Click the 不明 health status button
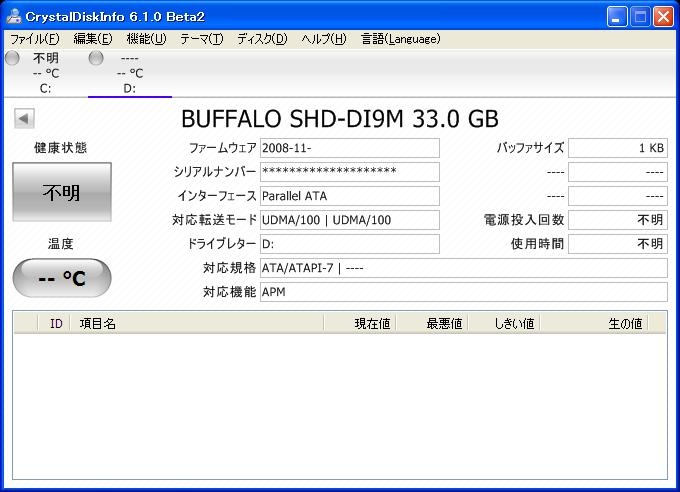 [62, 192]
